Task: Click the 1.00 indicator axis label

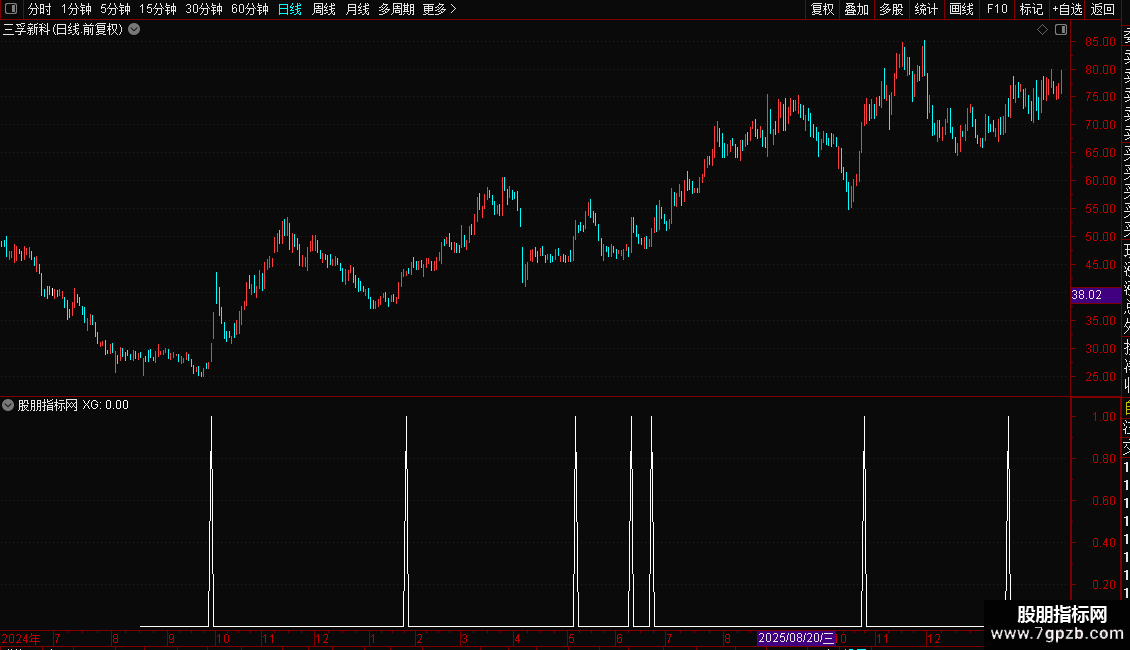Action: point(1104,417)
